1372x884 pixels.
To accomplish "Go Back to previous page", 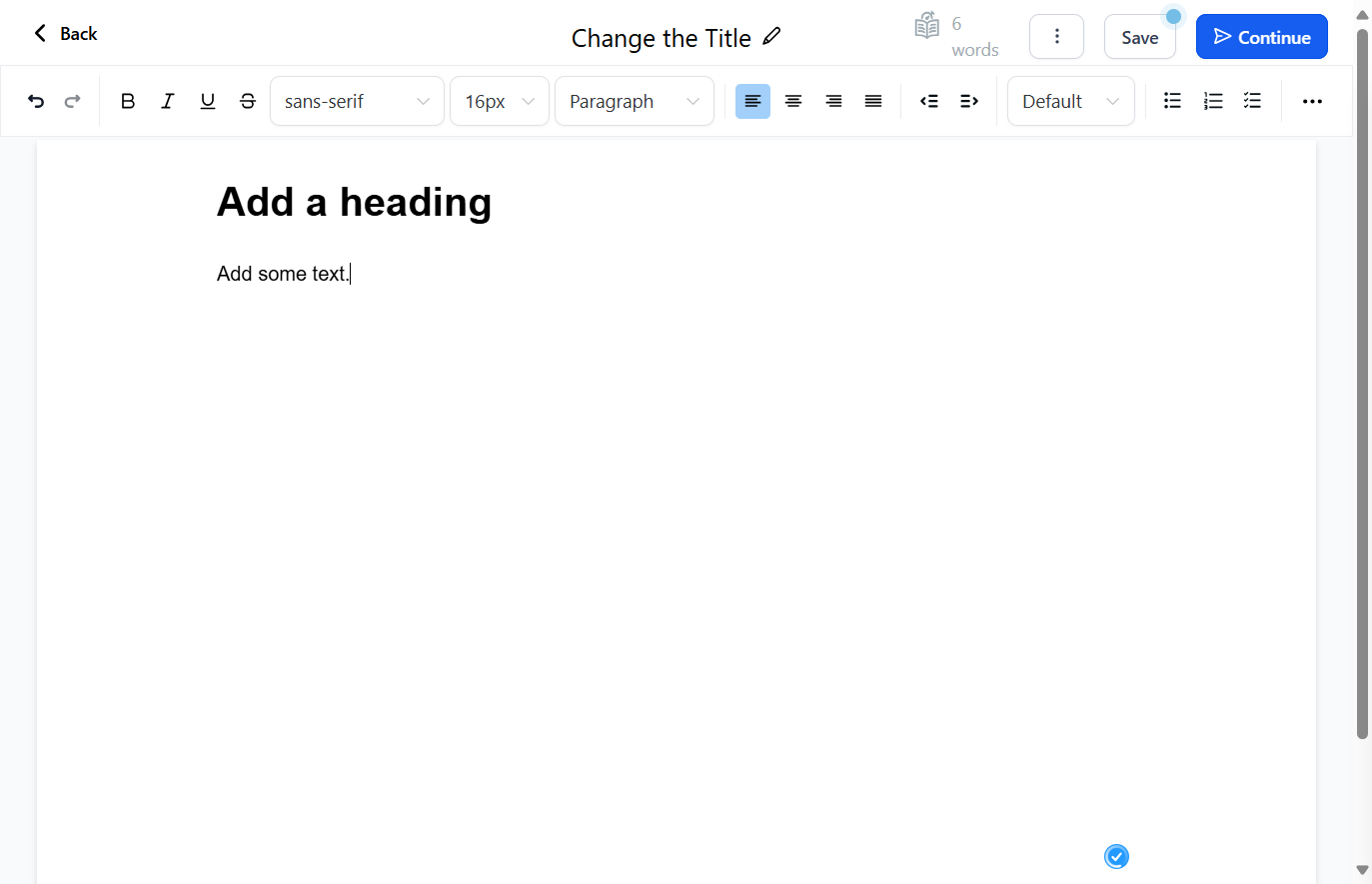I will point(65,34).
